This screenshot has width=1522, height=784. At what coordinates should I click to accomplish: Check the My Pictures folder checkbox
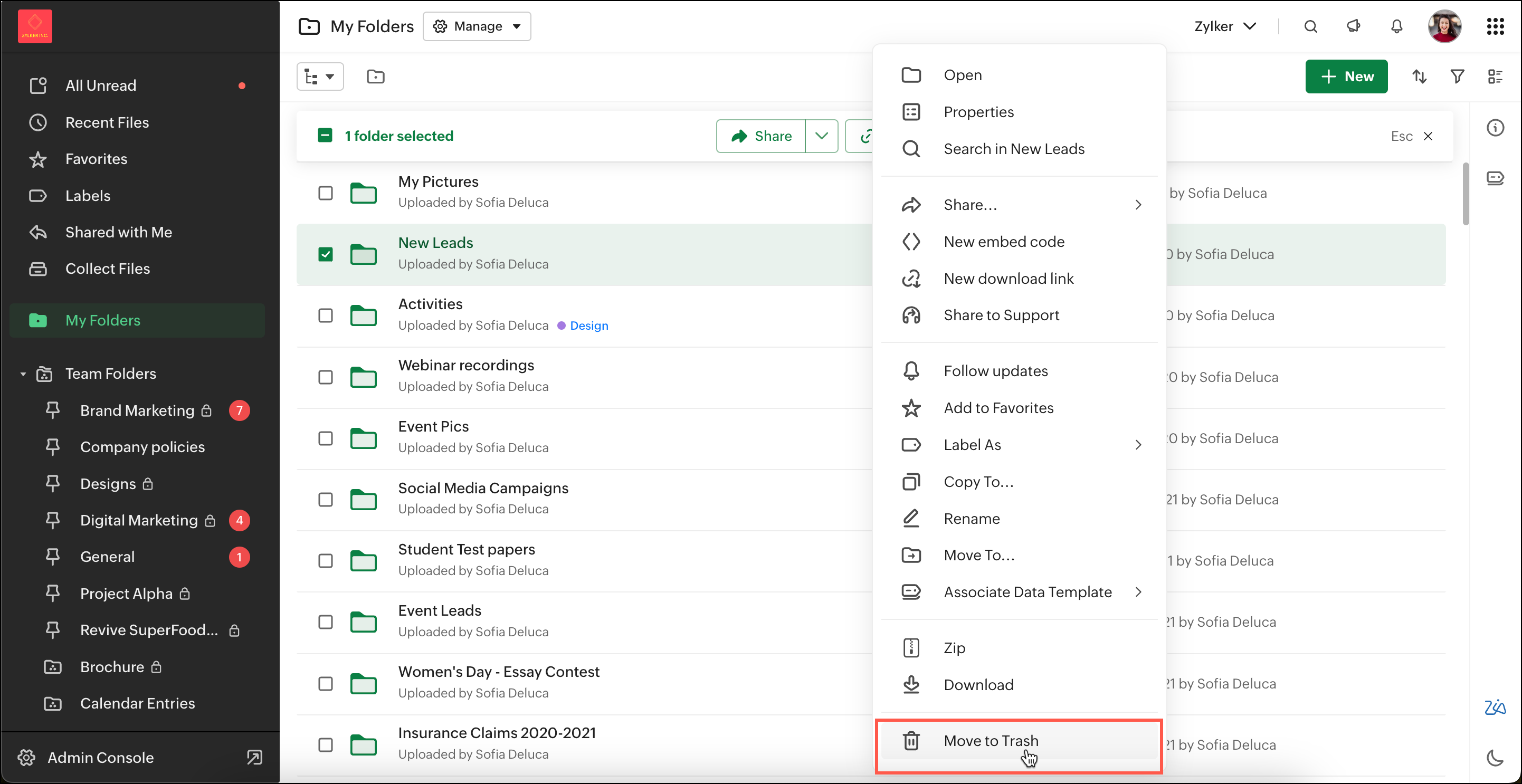[x=325, y=193]
